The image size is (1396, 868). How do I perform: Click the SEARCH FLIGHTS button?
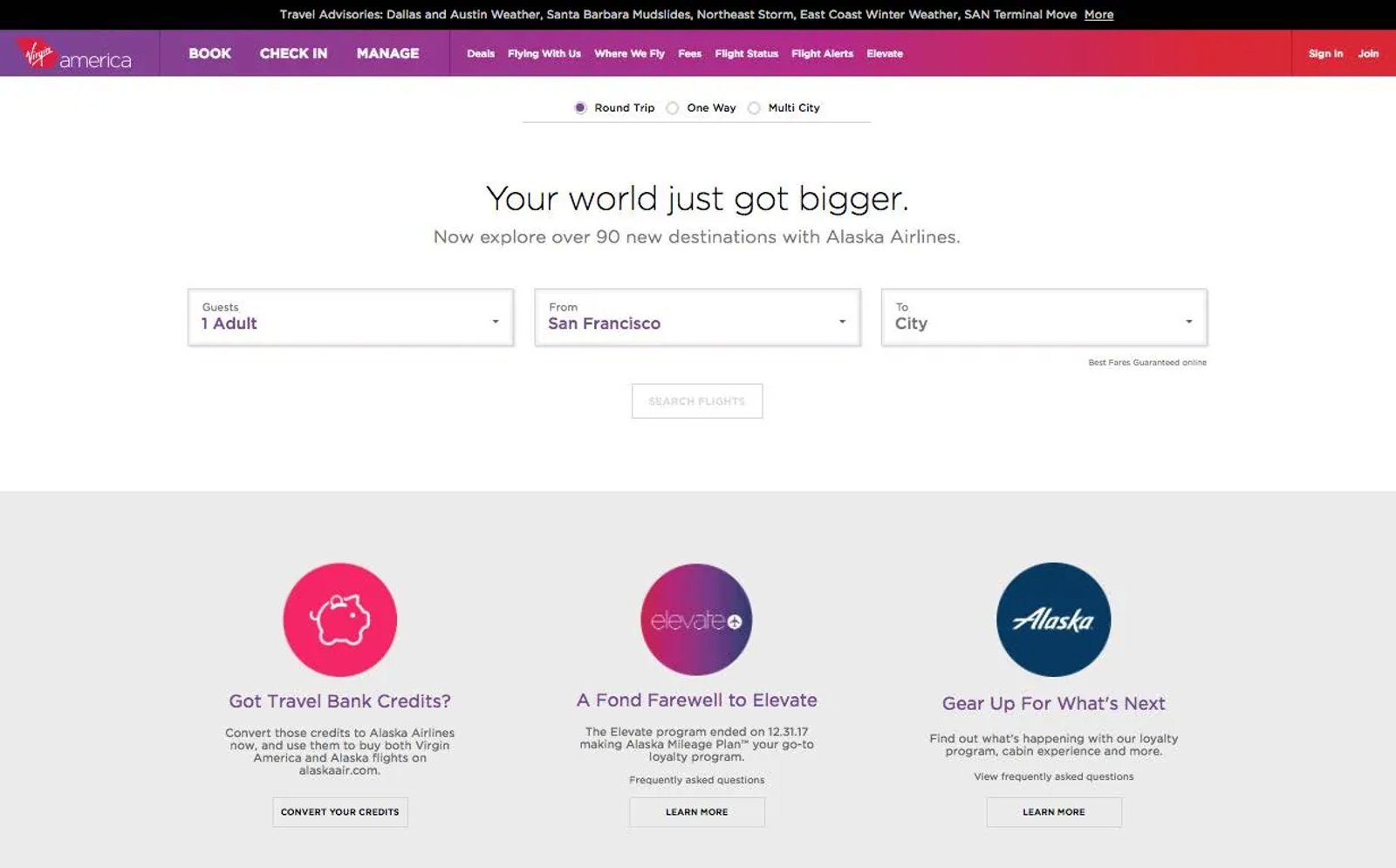coord(697,401)
